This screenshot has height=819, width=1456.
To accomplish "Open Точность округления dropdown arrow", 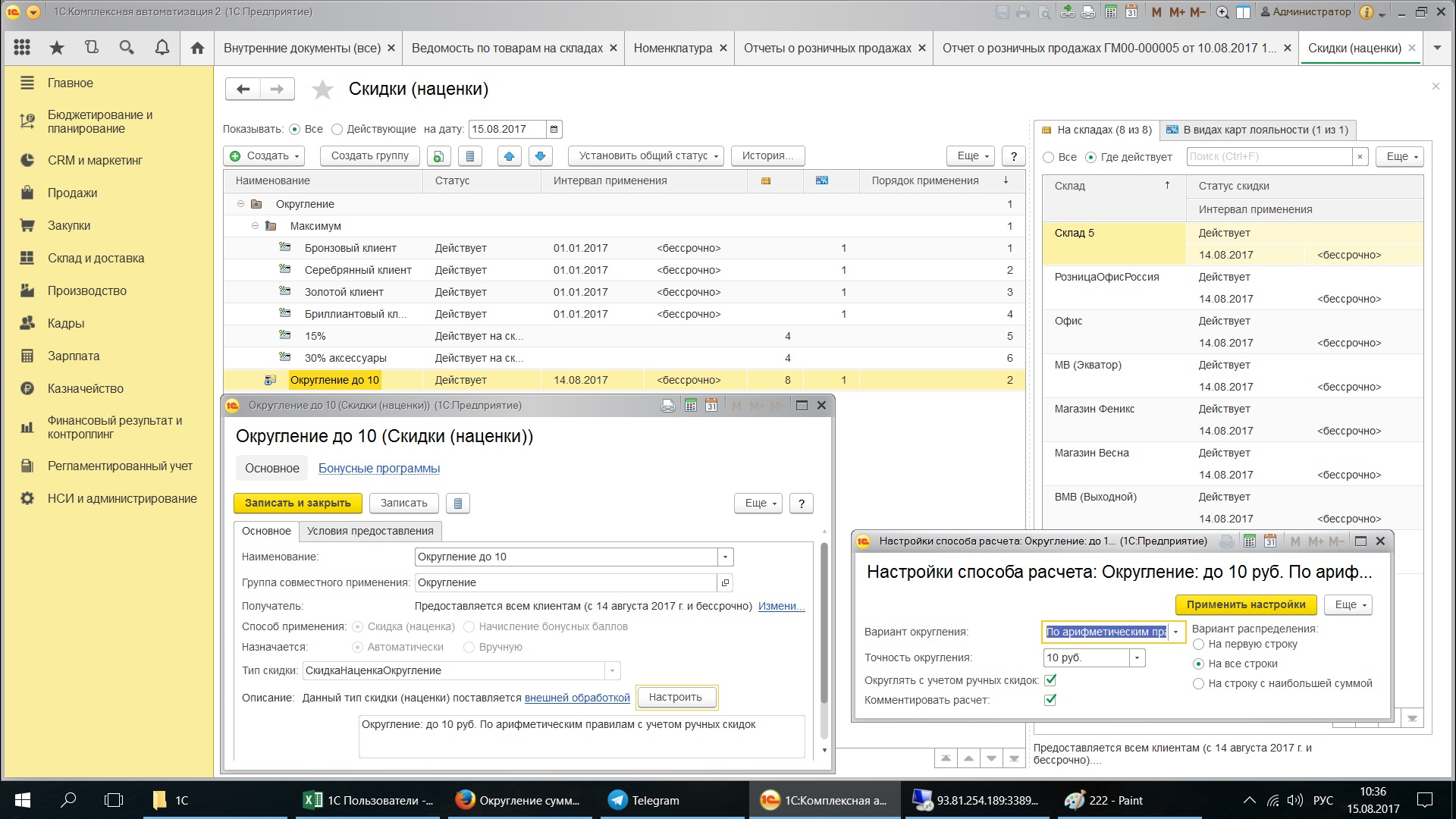I will 1137,657.
